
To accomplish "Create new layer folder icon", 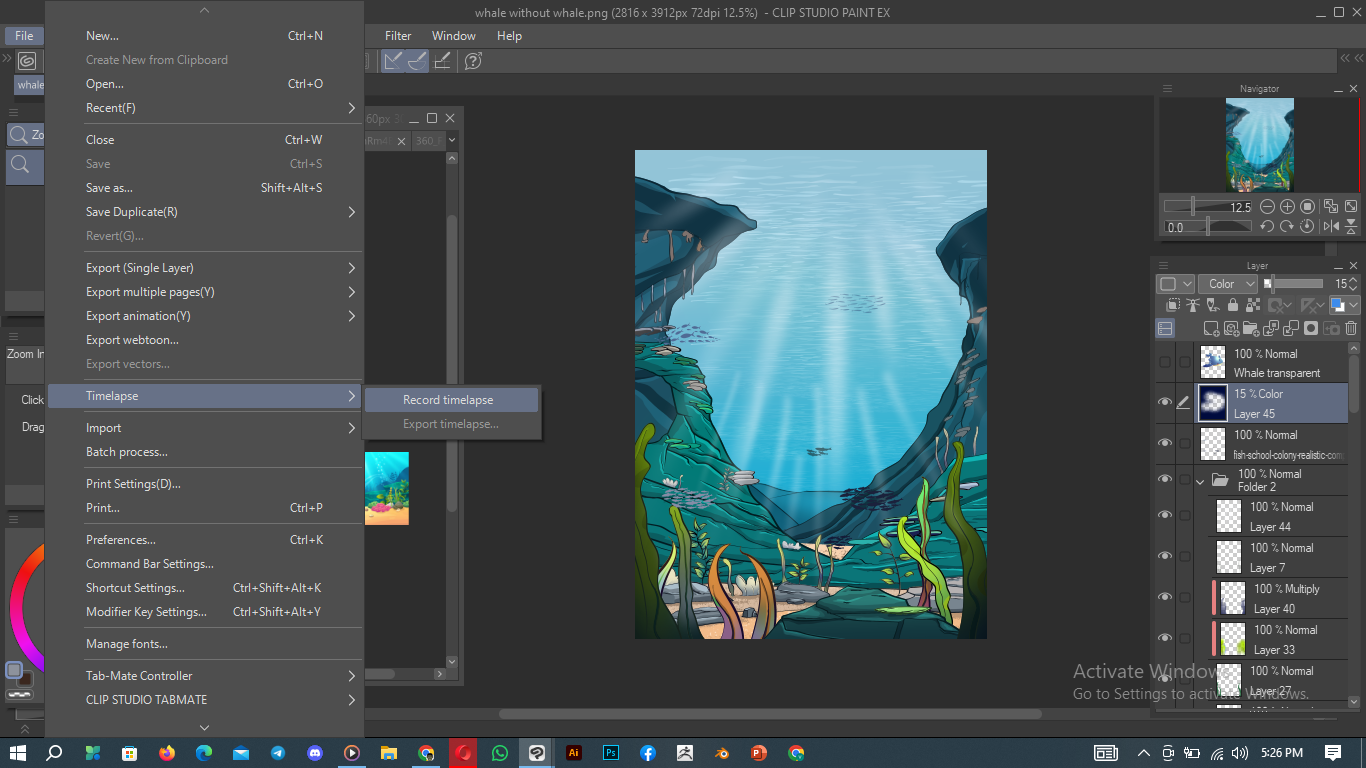I will (x=1251, y=328).
